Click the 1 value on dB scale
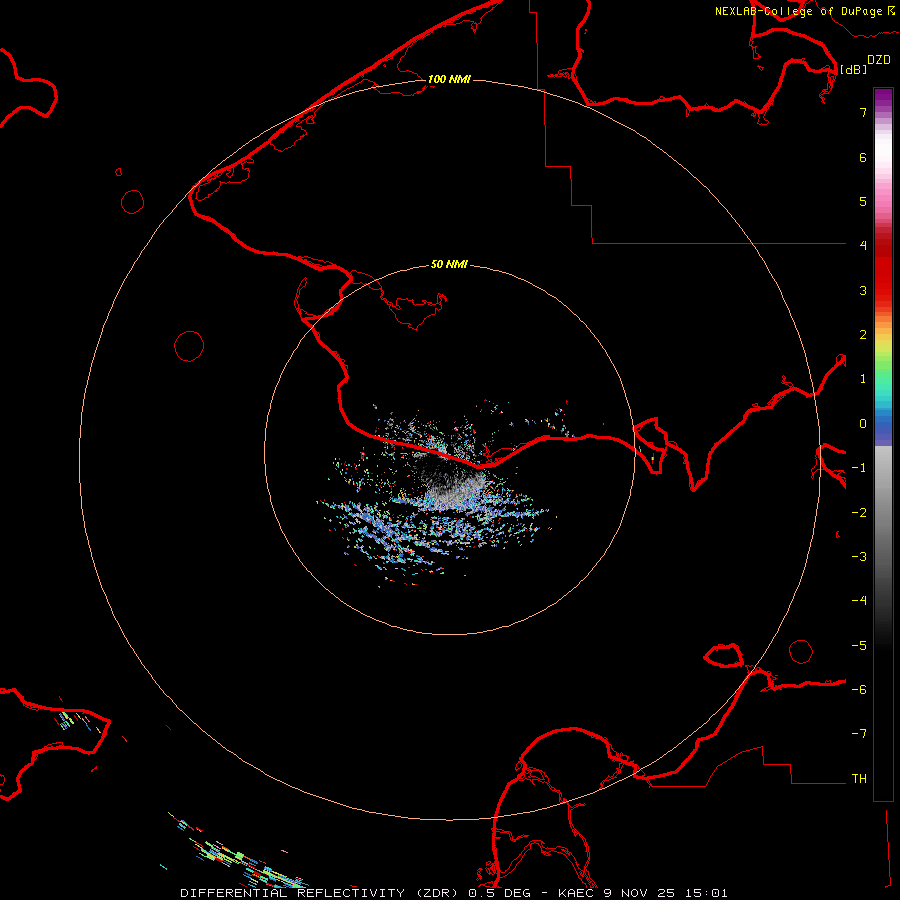Screen dimensions: 900x900 [x=863, y=379]
